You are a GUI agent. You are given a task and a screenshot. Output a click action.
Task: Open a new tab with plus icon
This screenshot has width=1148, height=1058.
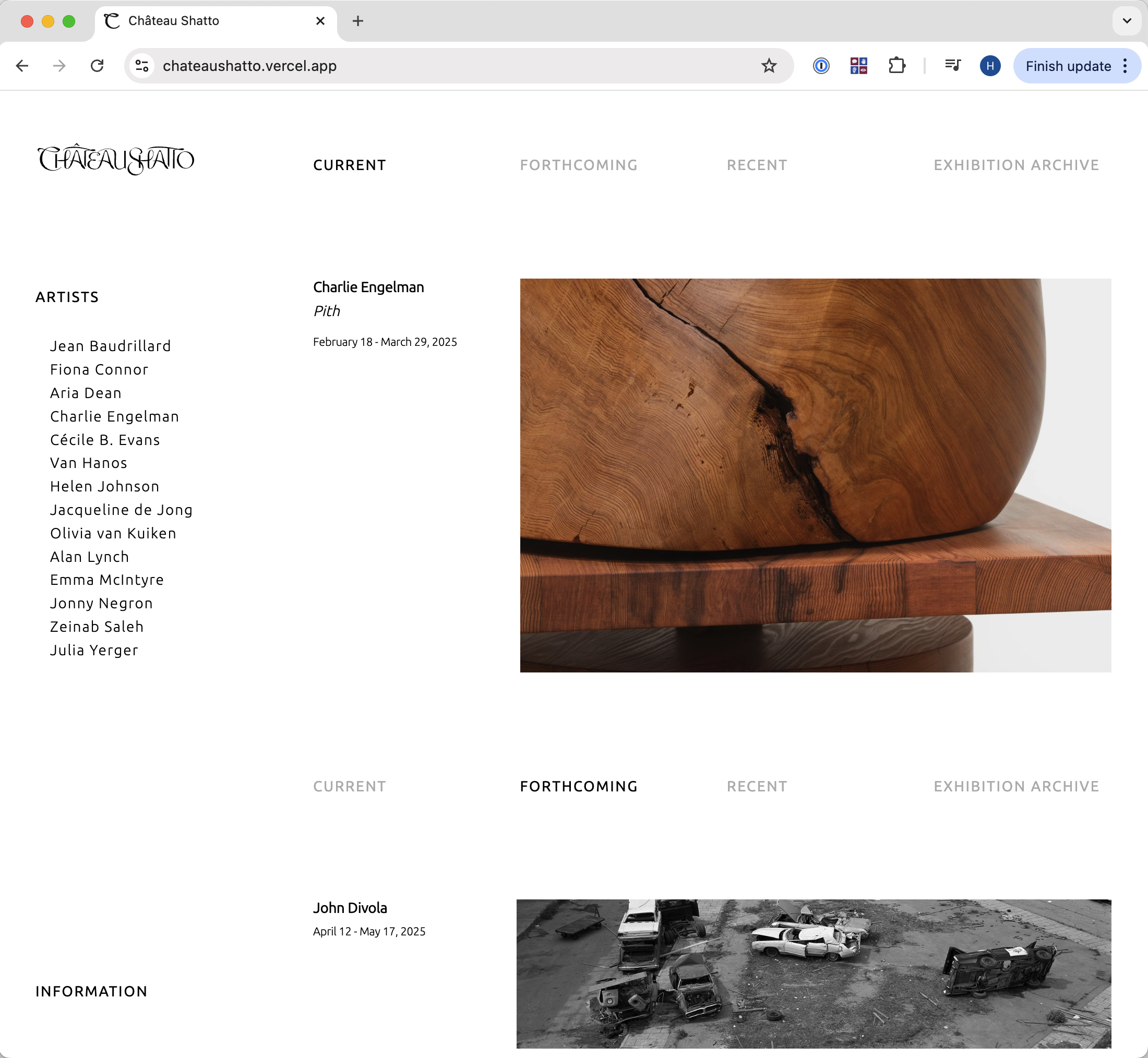coord(358,21)
